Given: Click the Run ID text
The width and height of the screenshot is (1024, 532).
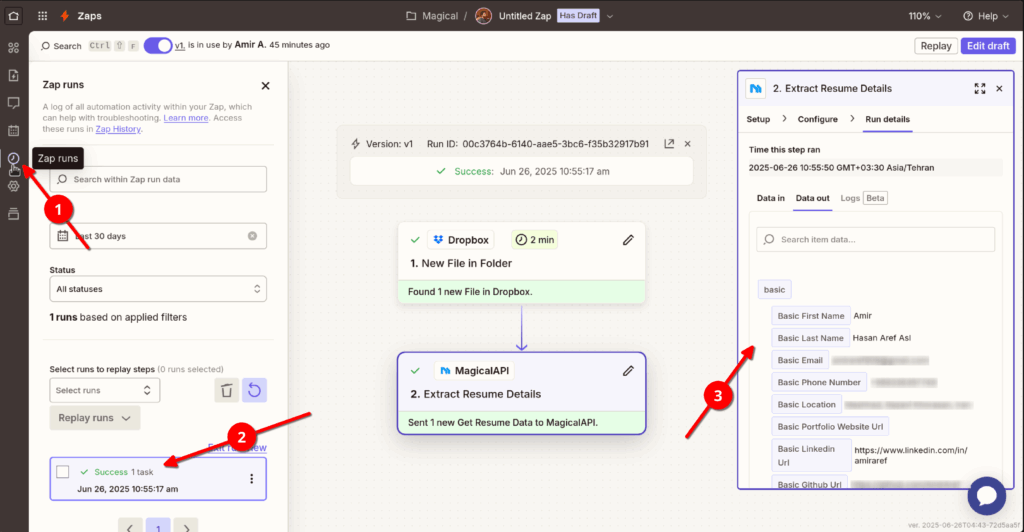Looking at the screenshot, I should pos(538,144).
